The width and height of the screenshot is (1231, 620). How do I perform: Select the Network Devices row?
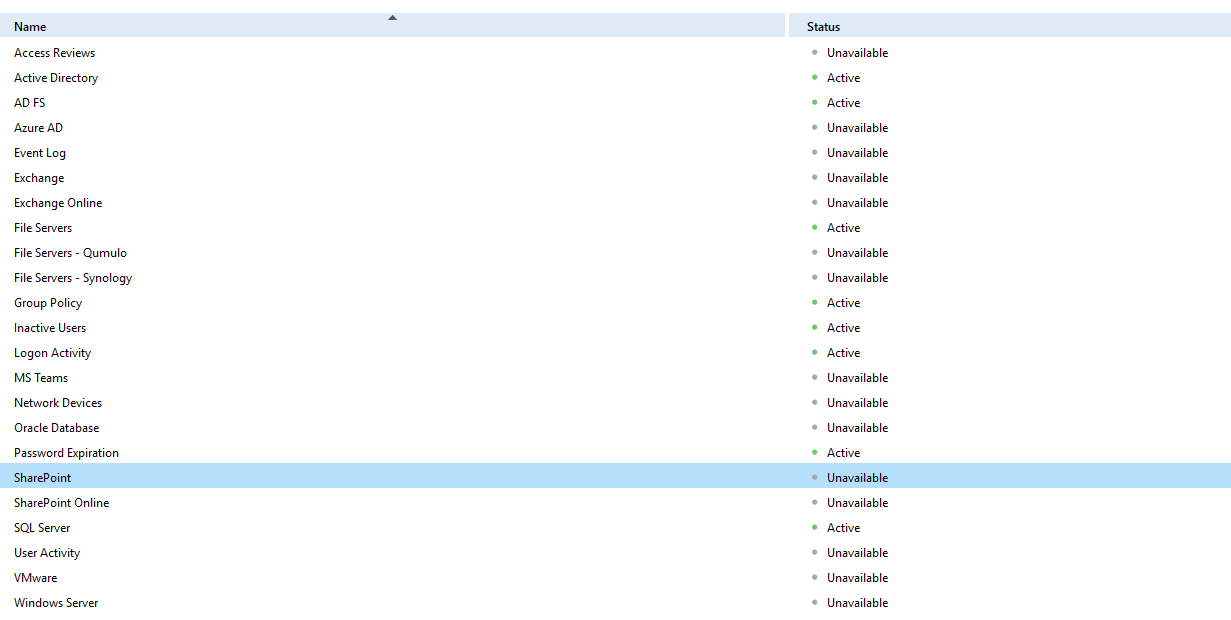tap(58, 403)
